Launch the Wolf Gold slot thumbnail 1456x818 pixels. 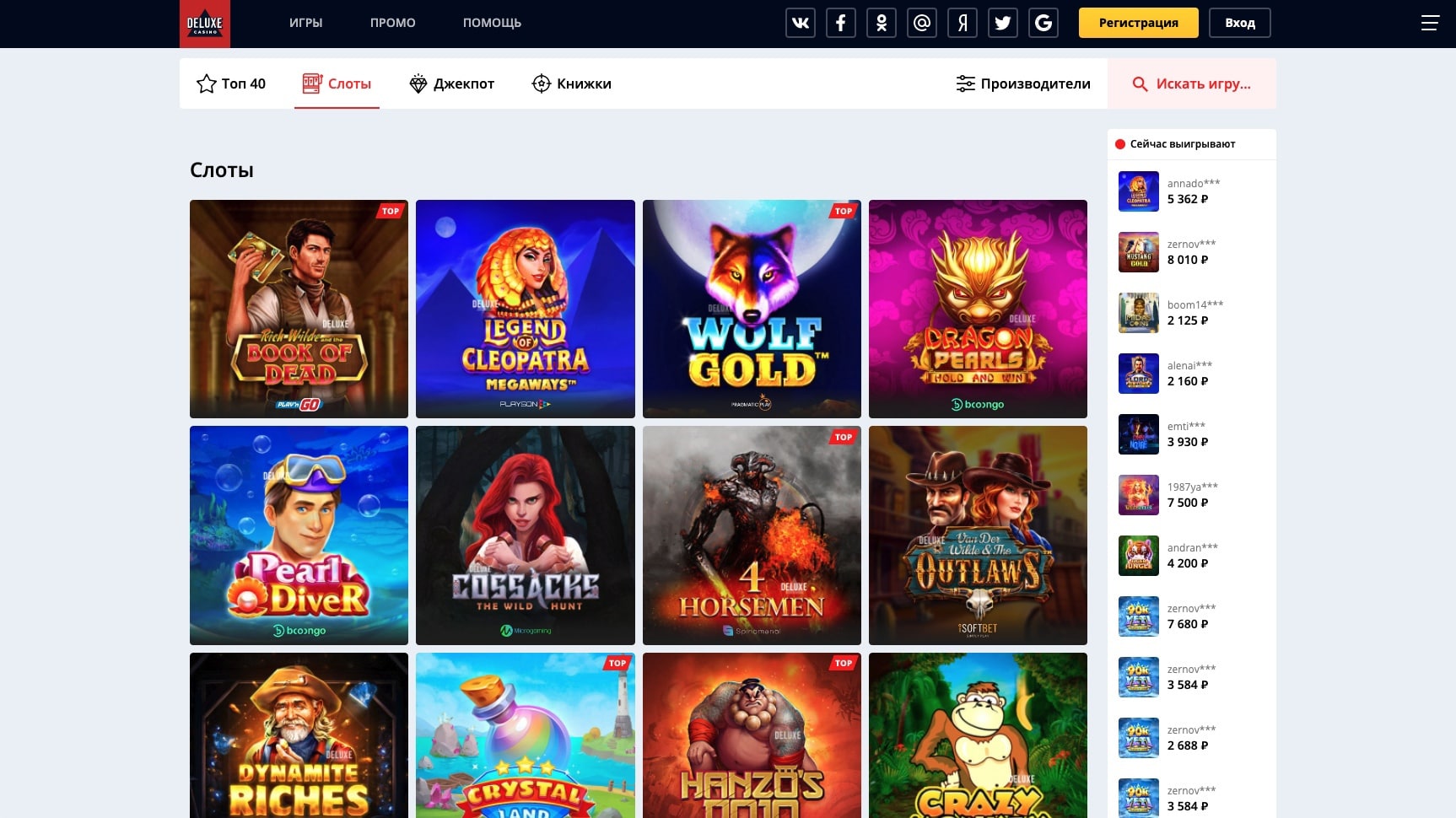(x=752, y=309)
